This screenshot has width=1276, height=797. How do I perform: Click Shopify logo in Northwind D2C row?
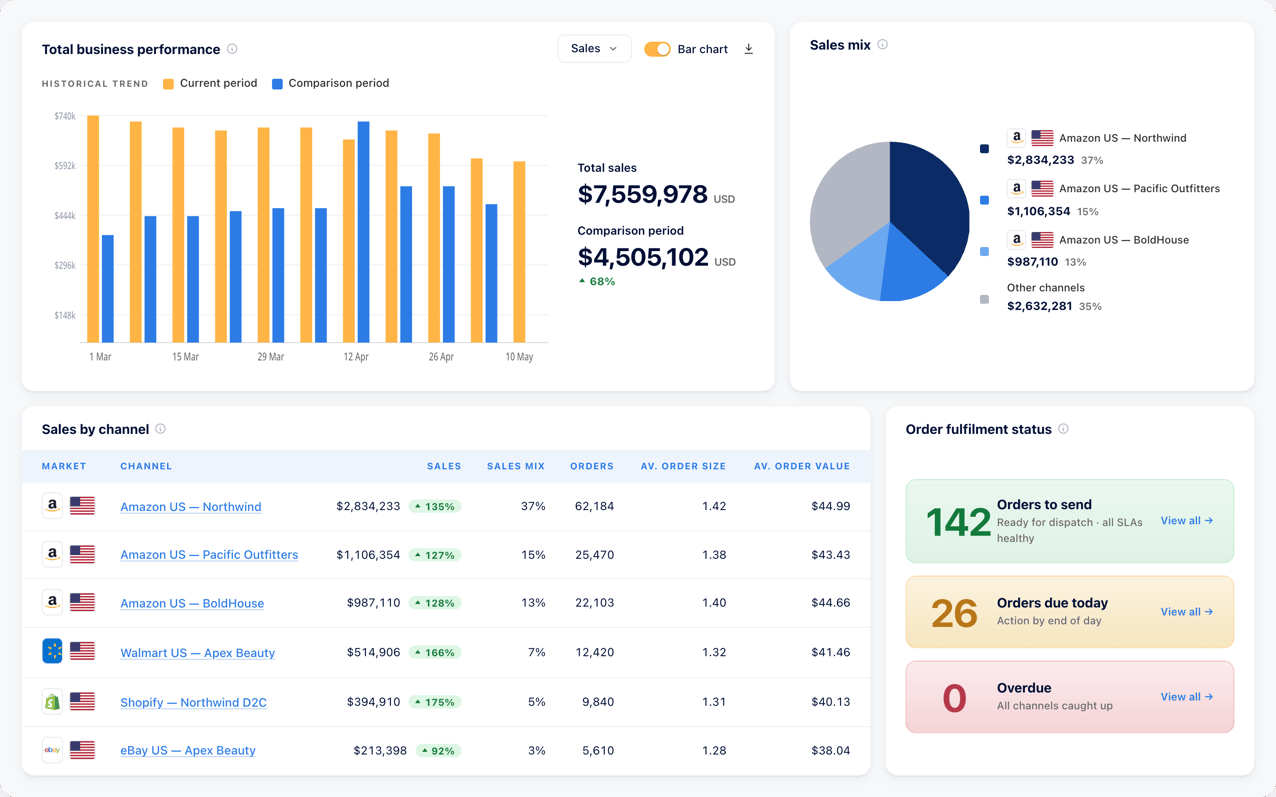coord(52,702)
